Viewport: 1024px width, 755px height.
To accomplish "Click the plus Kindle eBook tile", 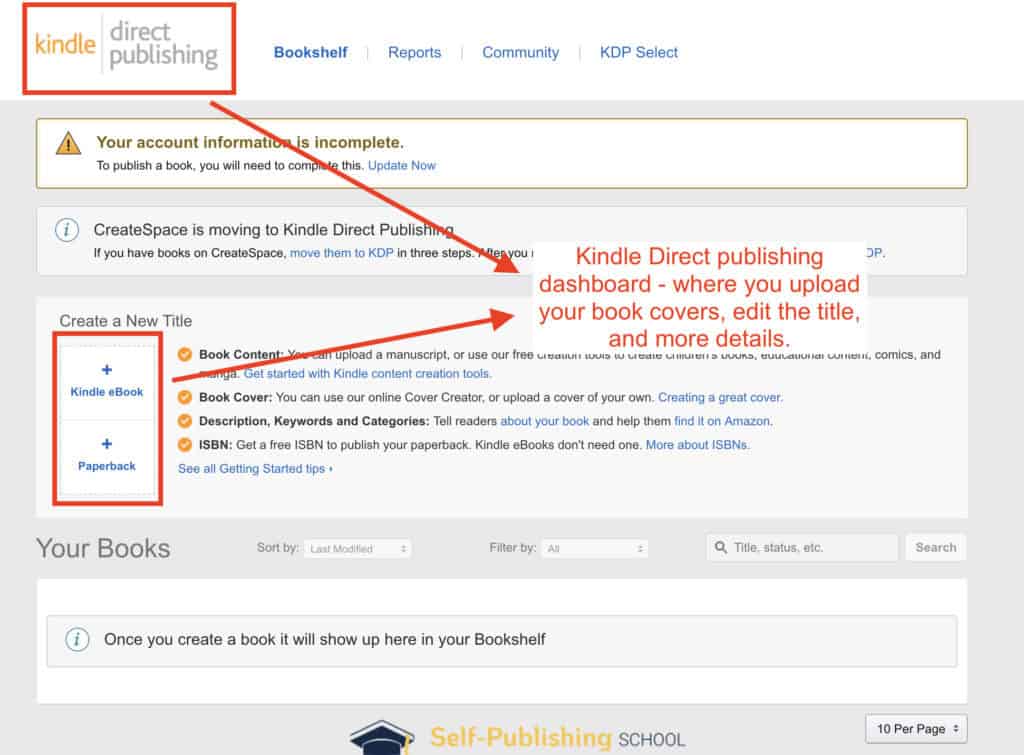I will [x=107, y=381].
